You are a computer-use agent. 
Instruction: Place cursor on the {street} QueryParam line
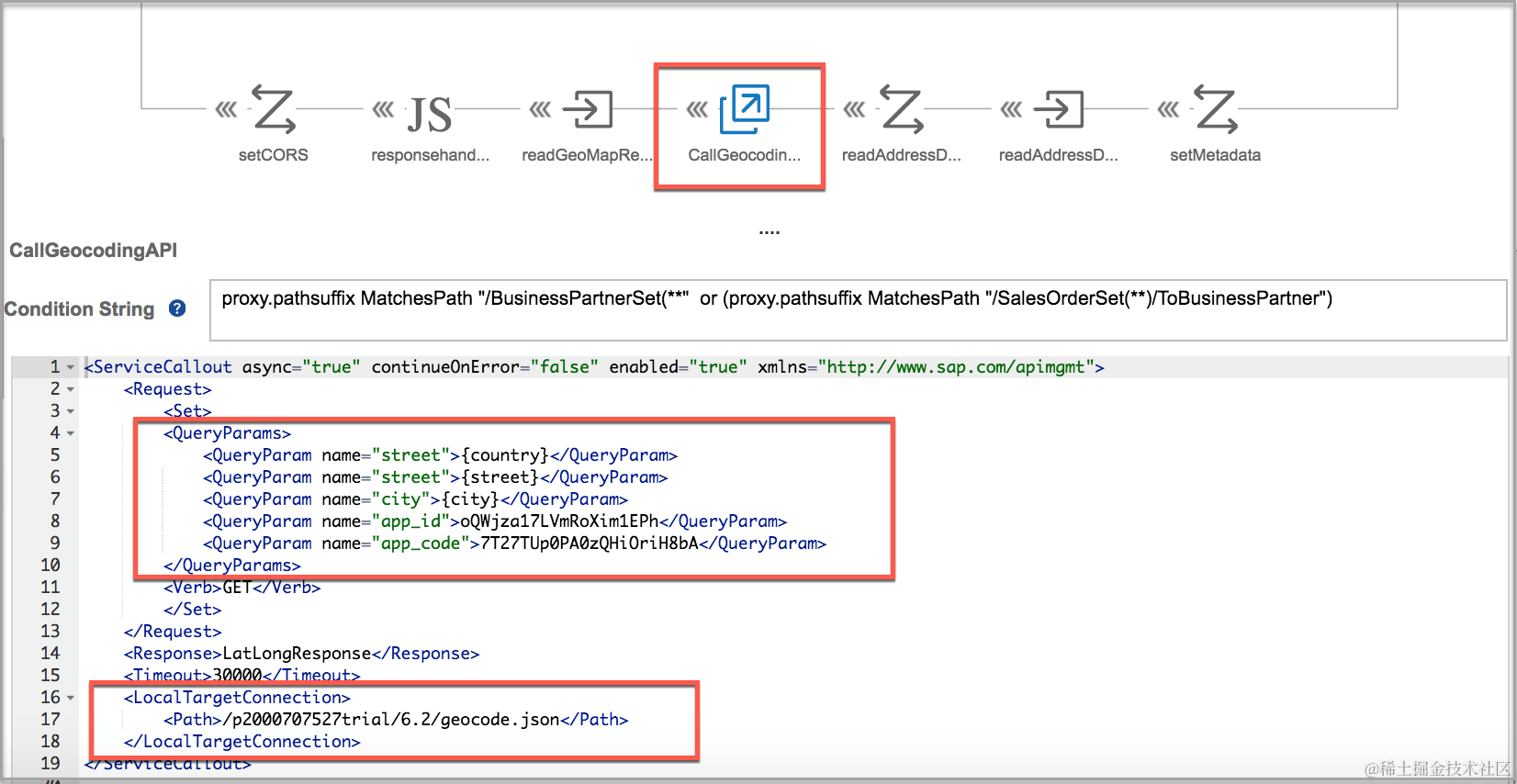435,477
